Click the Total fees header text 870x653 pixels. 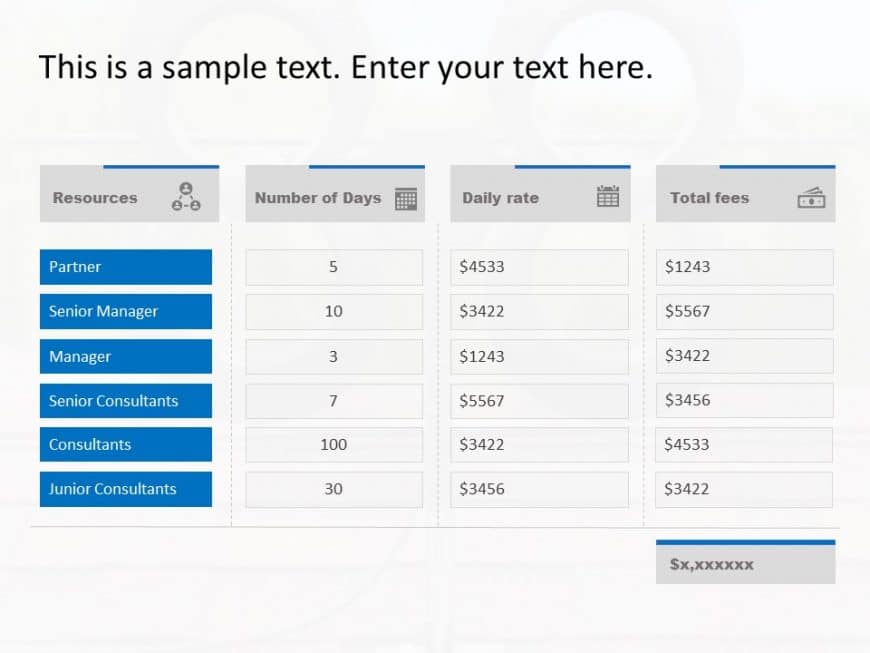tap(709, 198)
